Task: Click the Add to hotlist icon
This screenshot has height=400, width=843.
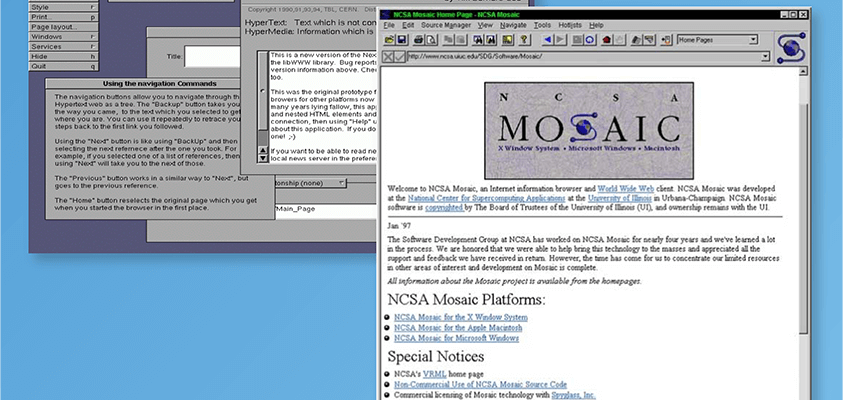Action: pos(665,40)
